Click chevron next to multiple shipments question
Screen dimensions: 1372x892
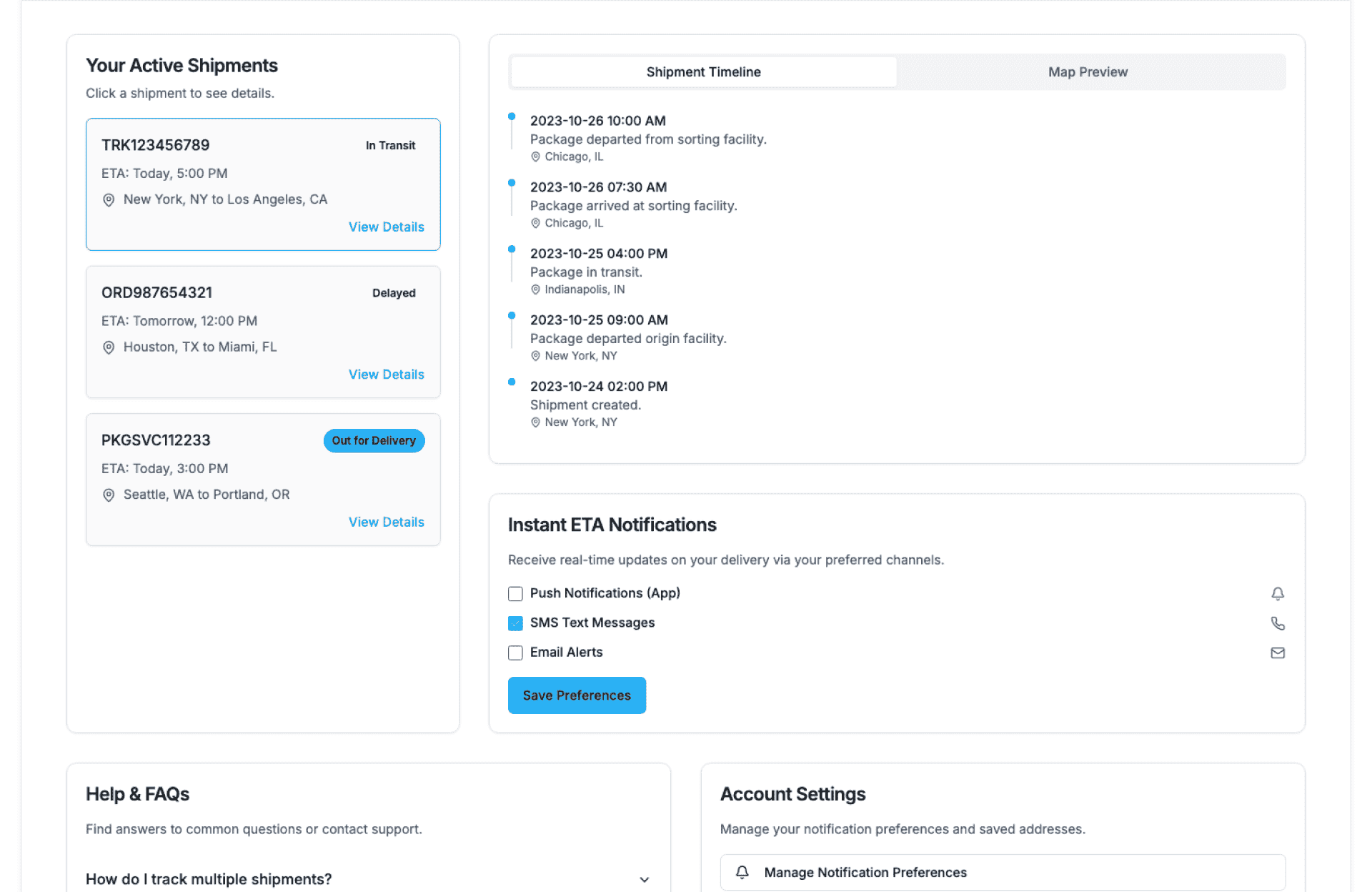click(x=644, y=880)
